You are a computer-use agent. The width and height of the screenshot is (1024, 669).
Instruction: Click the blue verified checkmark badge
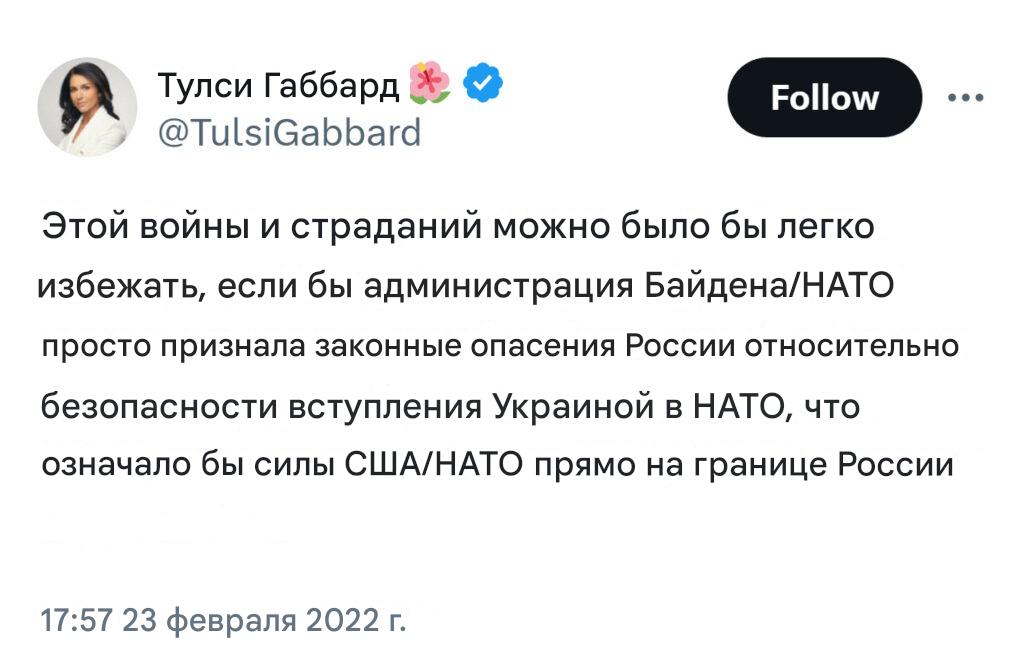point(484,85)
